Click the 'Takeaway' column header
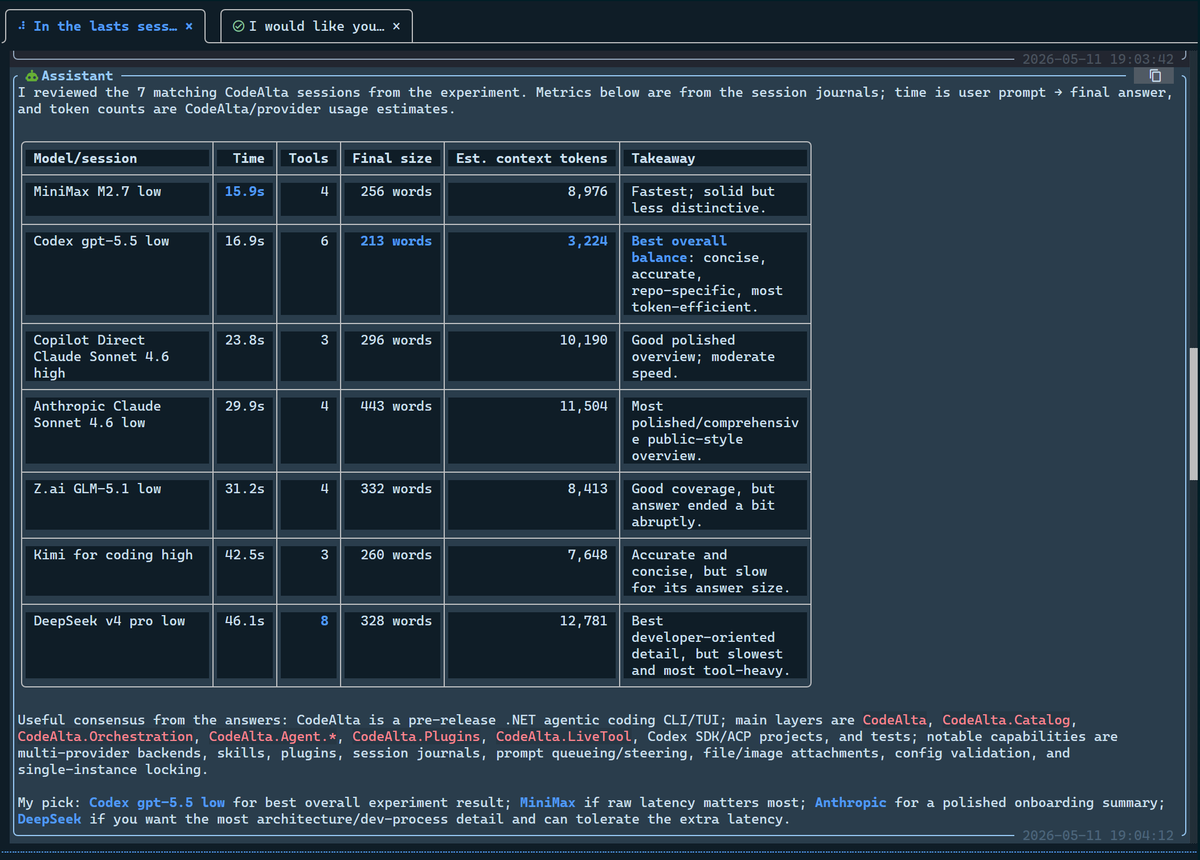This screenshot has width=1200, height=860. point(714,158)
